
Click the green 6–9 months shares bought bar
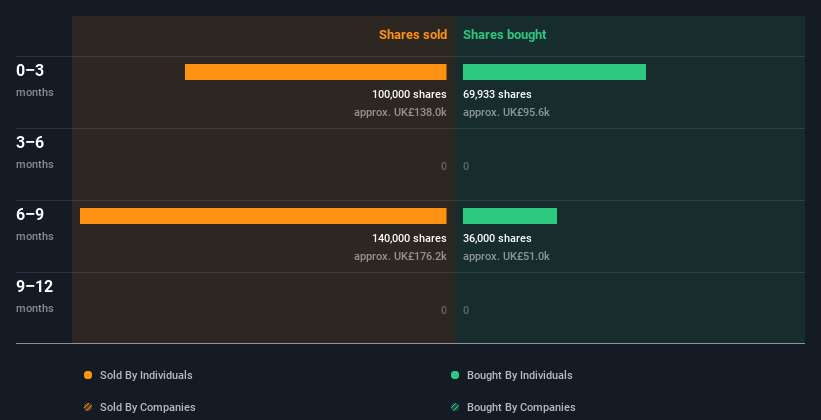[x=509, y=216]
